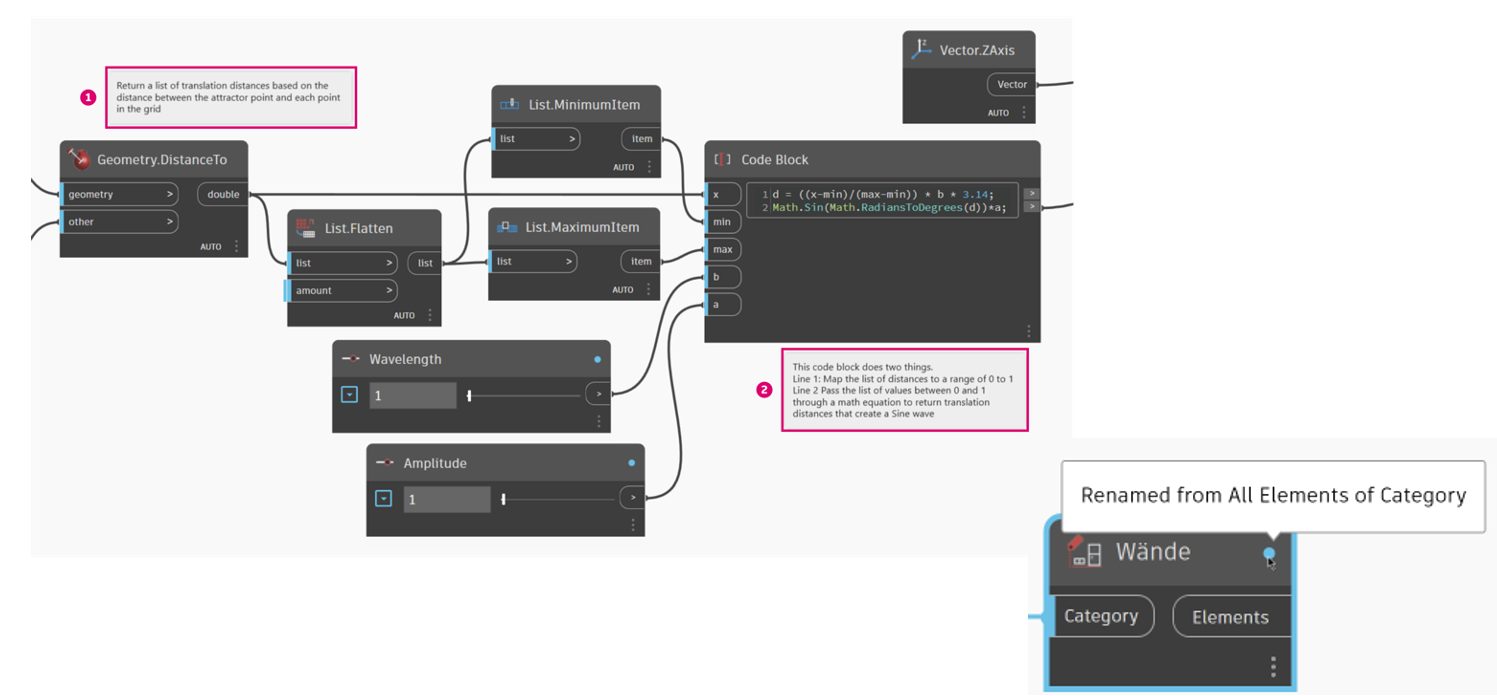Click the List.Flatten node icon
The width and height of the screenshot is (1497, 696).
click(306, 228)
